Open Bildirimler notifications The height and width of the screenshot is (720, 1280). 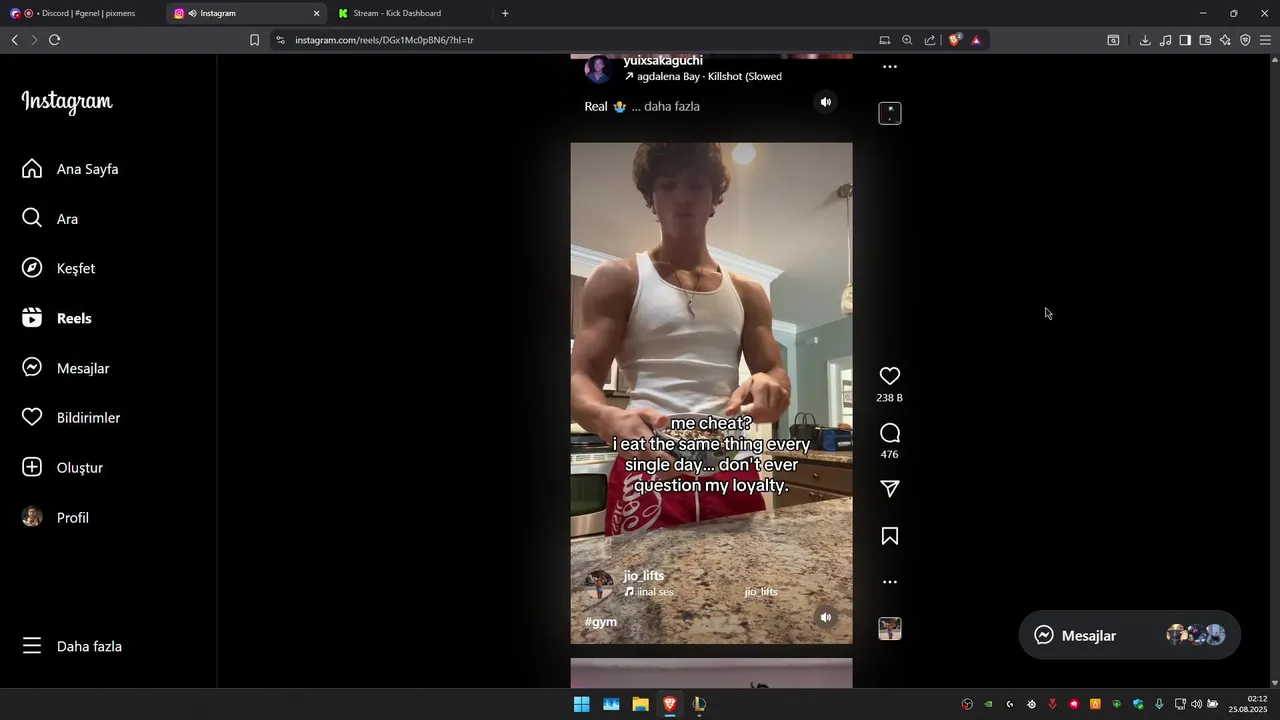(71, 418)
